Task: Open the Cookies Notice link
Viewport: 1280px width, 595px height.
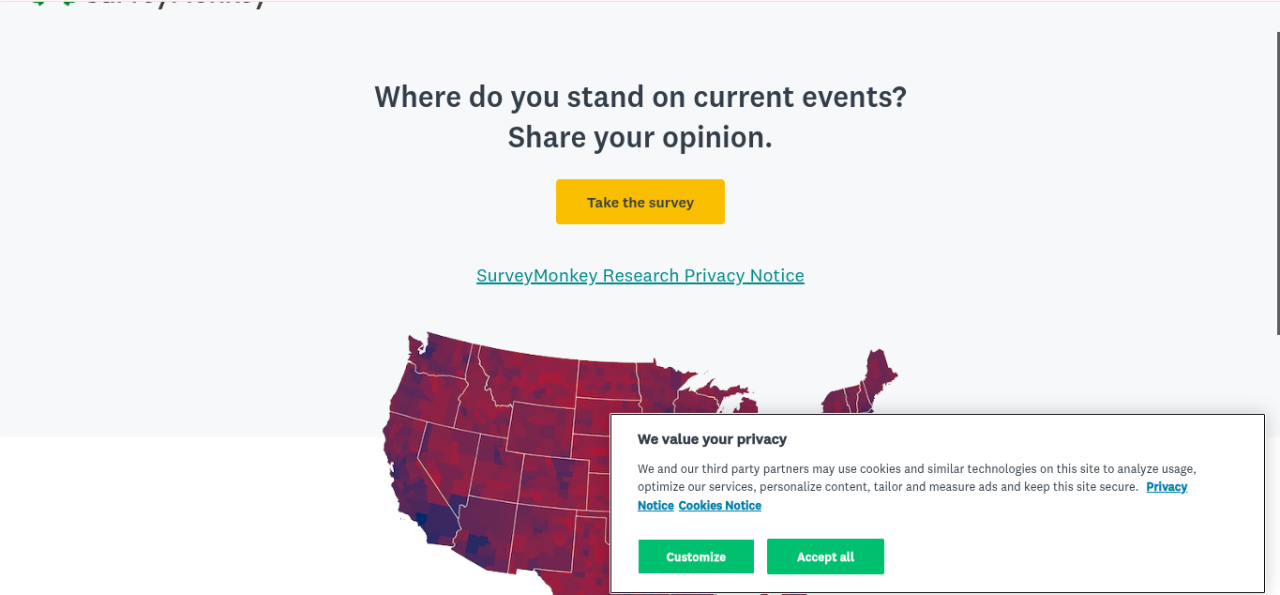Action: [x=720, y=506]
